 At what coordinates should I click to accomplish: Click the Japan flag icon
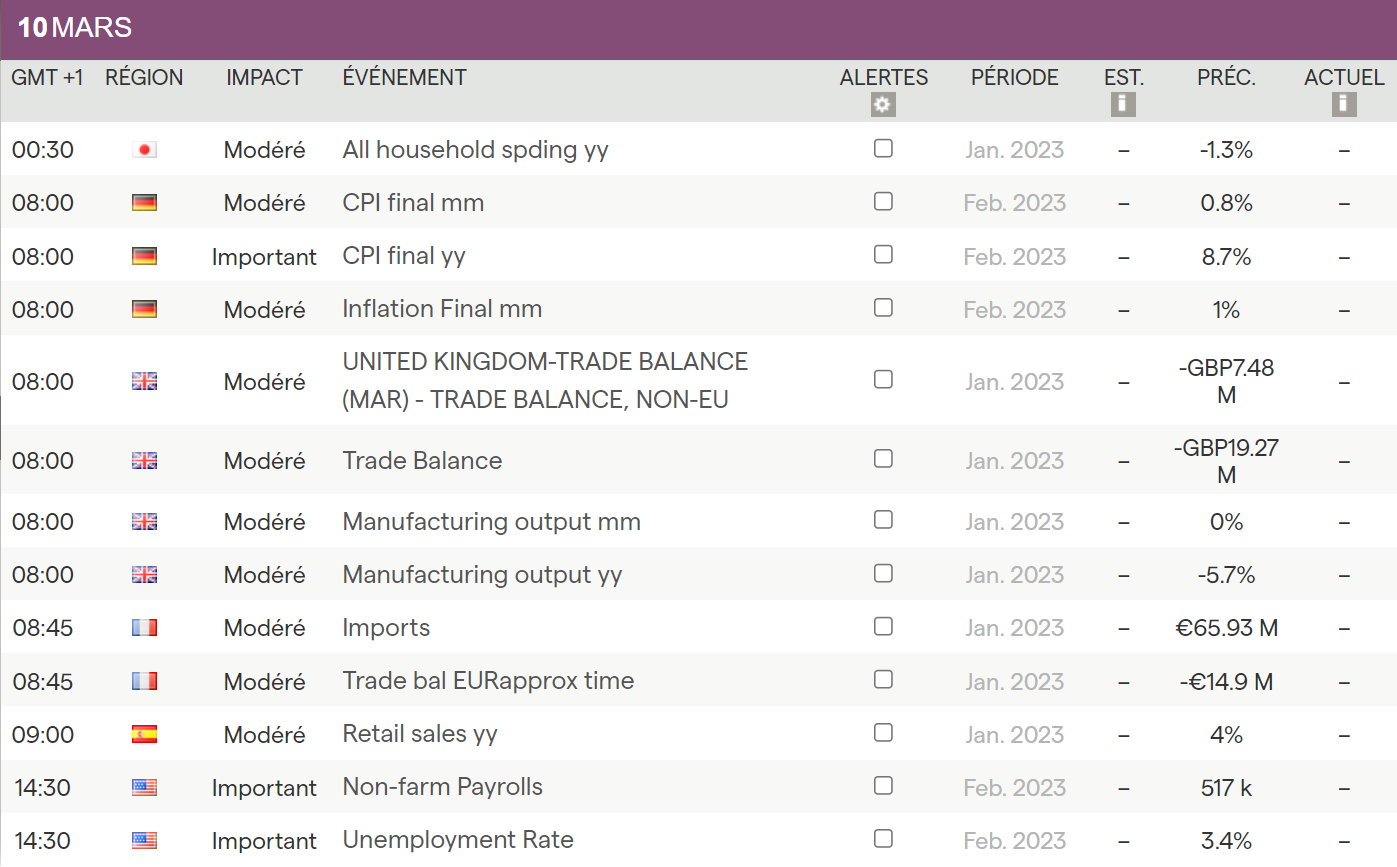coord(144,150)
